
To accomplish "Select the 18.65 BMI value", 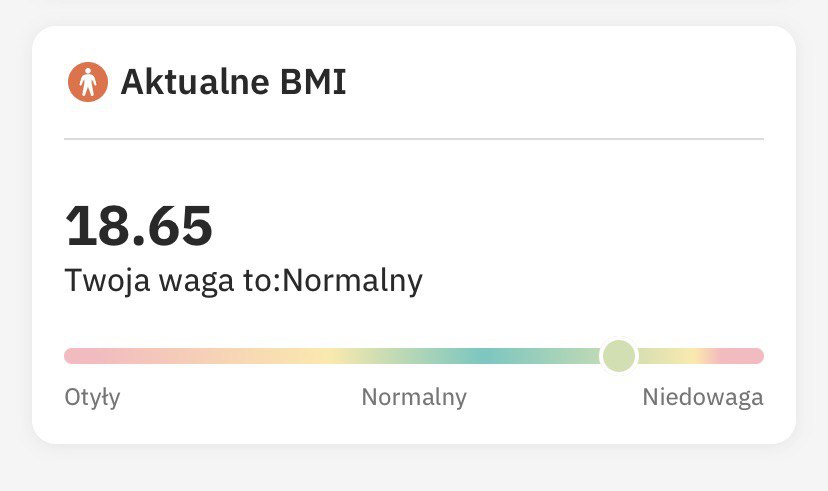I will [x=139, y=226].
